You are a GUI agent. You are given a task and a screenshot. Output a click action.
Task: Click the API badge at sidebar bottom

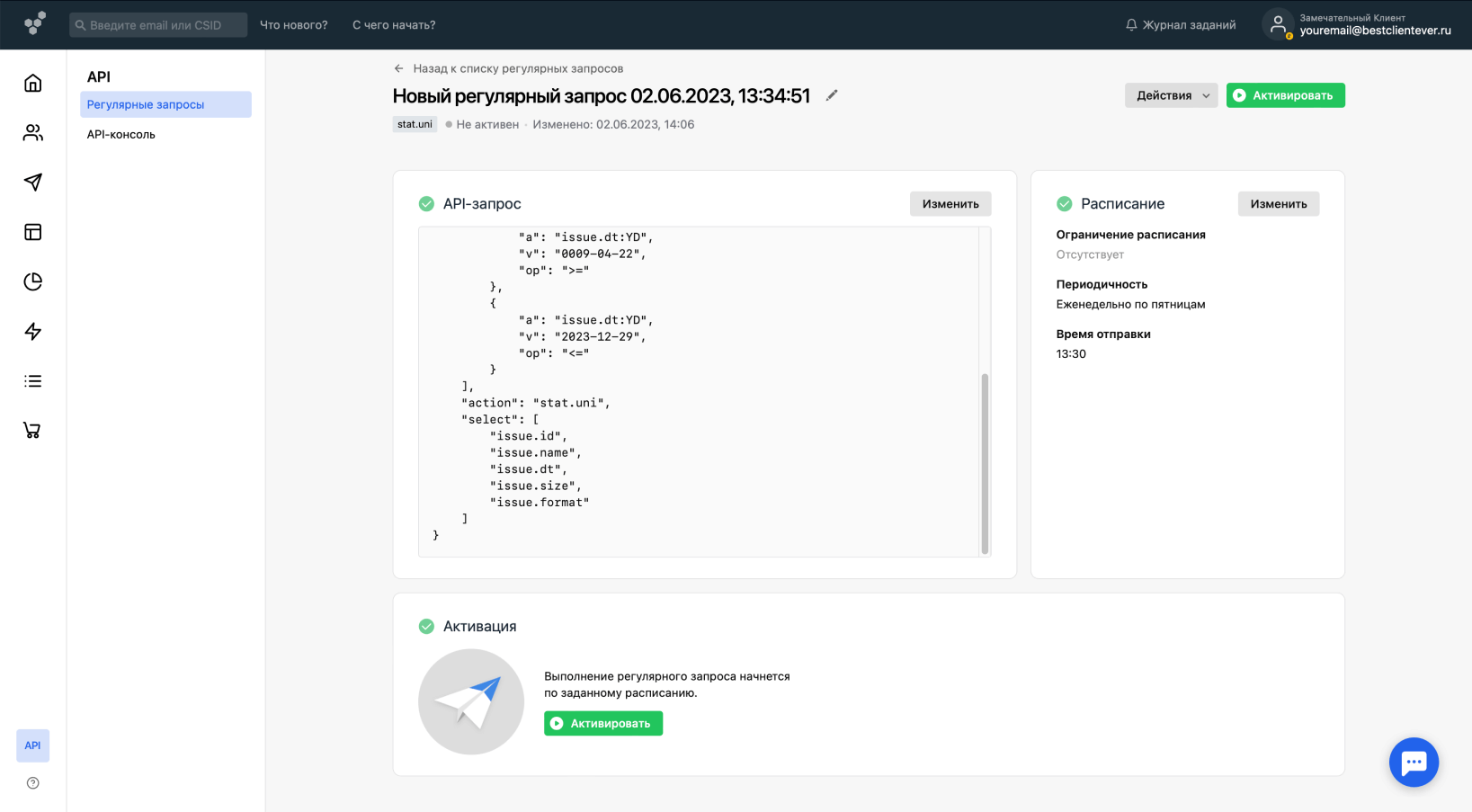click(x=32, y=745)
